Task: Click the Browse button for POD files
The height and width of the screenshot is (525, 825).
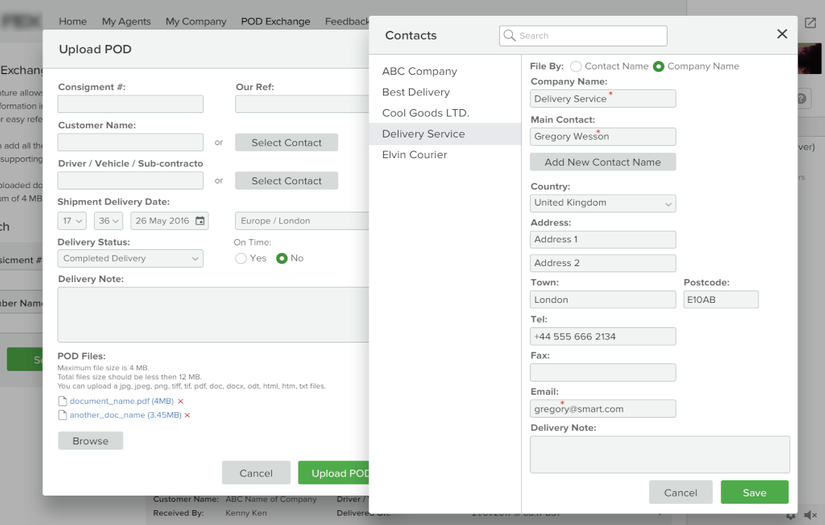Action: 90,441
